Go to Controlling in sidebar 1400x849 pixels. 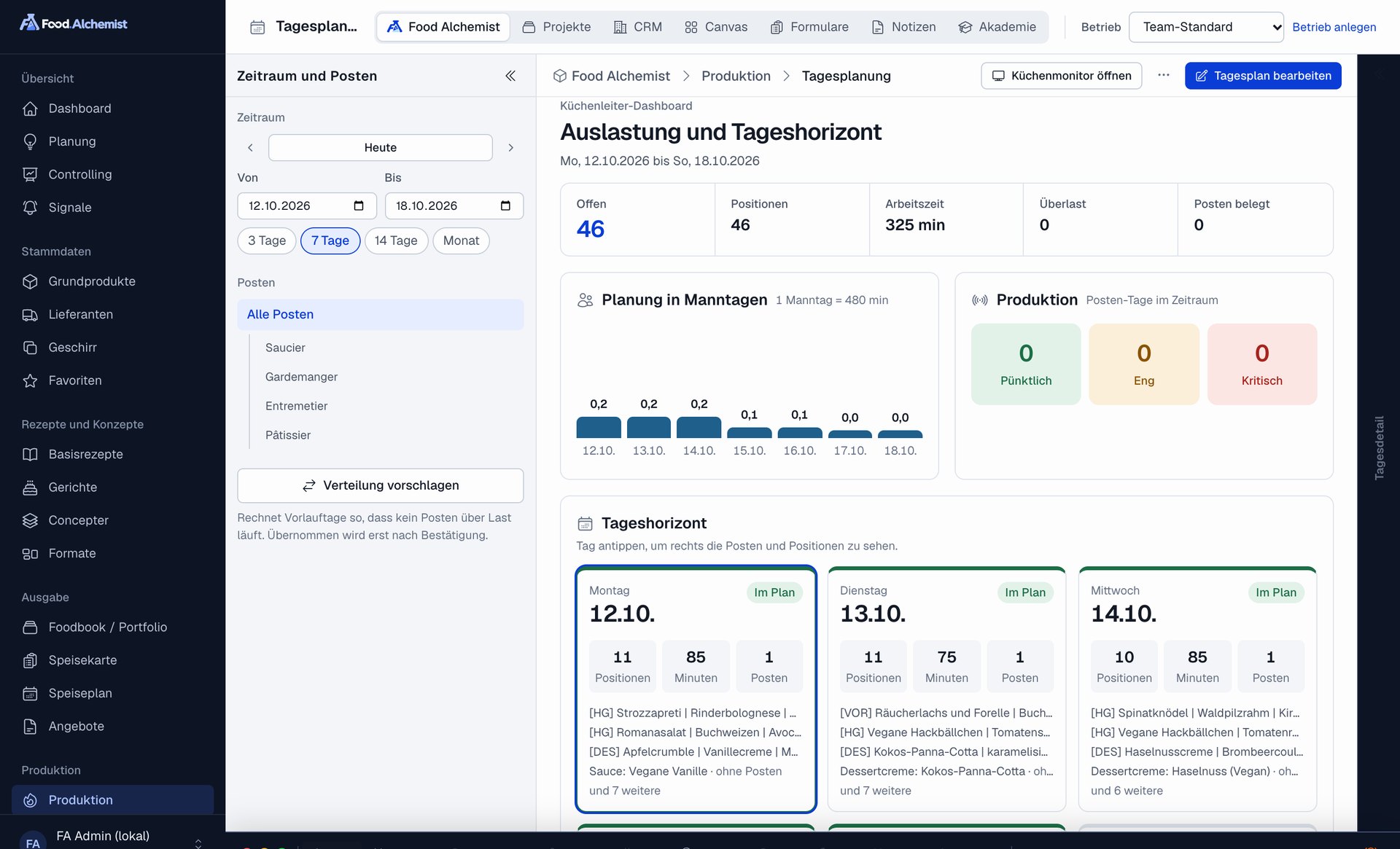pyautogui.click(x=112, y=174)
